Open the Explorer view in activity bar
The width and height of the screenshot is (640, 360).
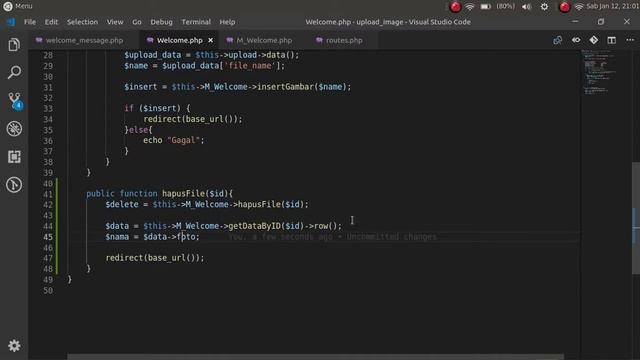[14, 44]
